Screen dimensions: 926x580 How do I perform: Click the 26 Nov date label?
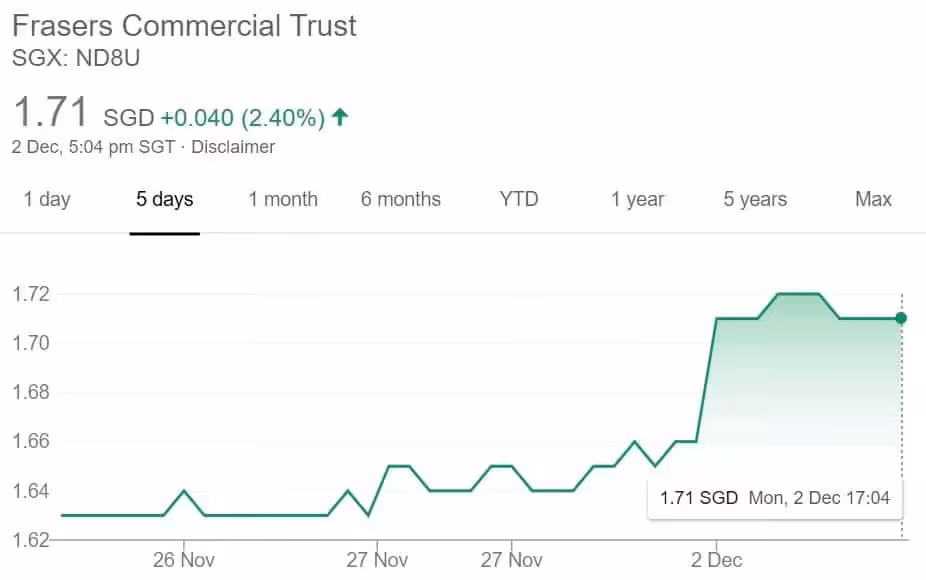point(184,560)
